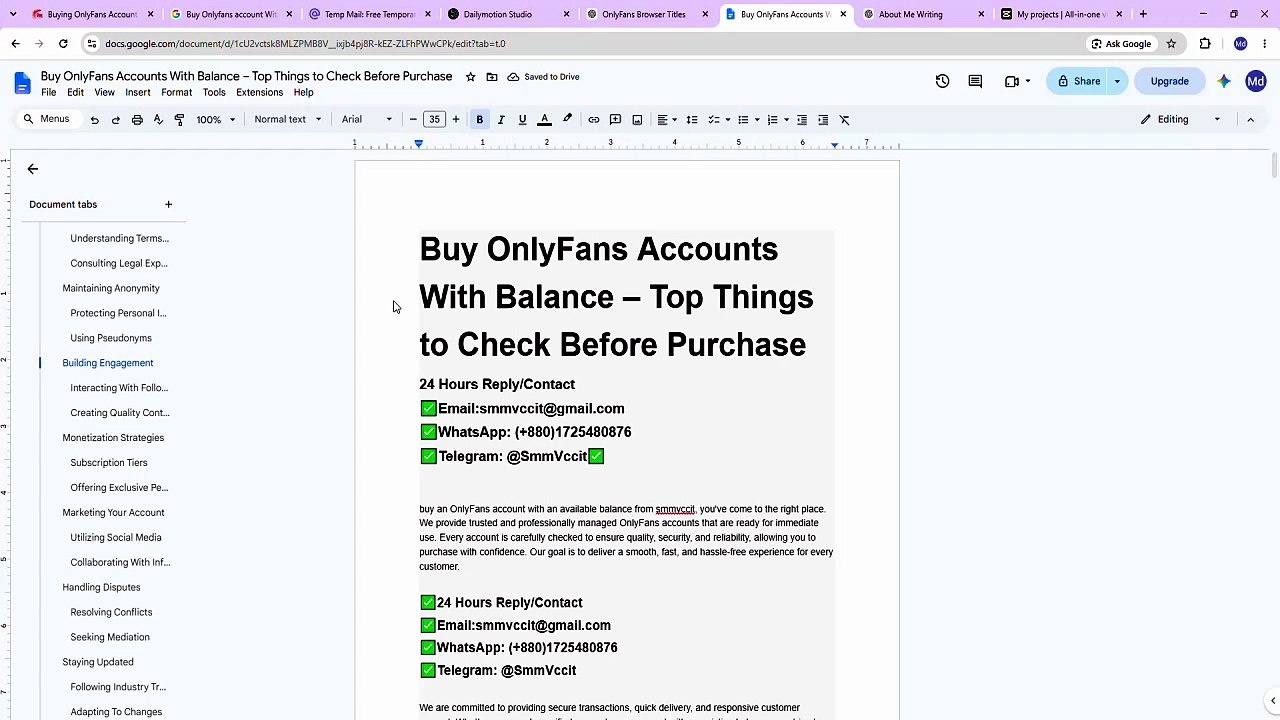This screenshot has width=1280, height=720.
Task: Clear formatting from the selection
Action: [x=845, y=120]
